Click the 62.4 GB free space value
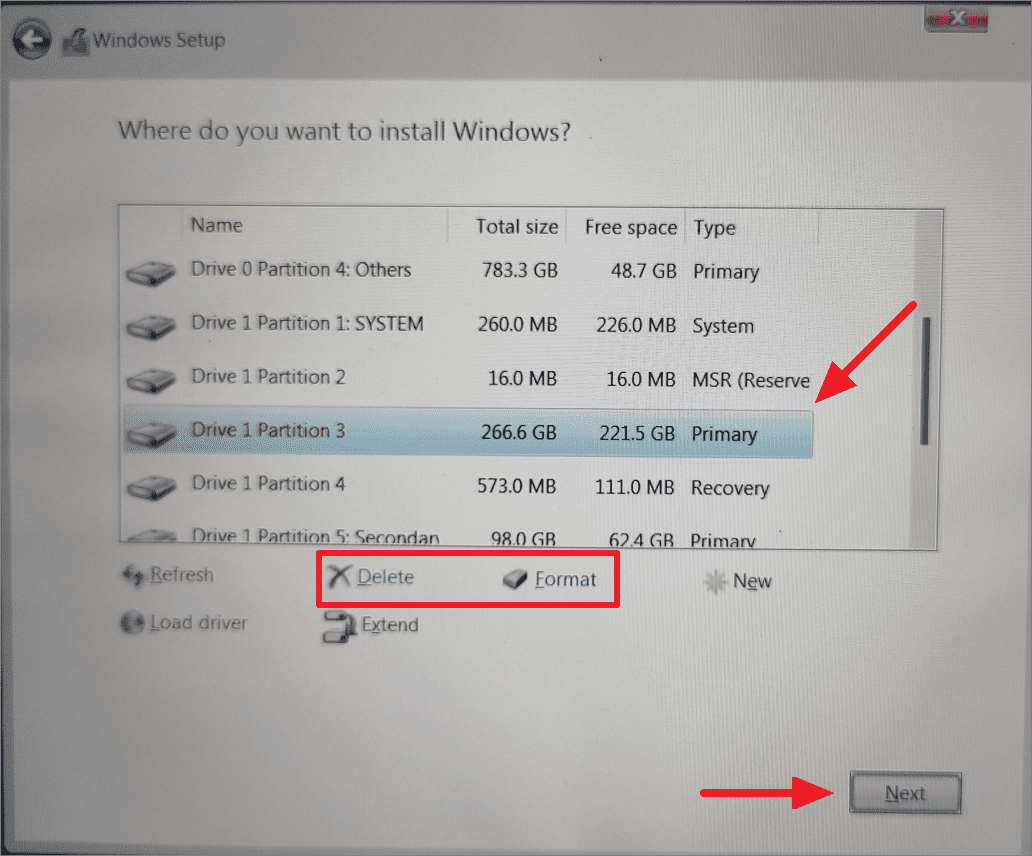1032x856 pixels. [x=641, y=540]
